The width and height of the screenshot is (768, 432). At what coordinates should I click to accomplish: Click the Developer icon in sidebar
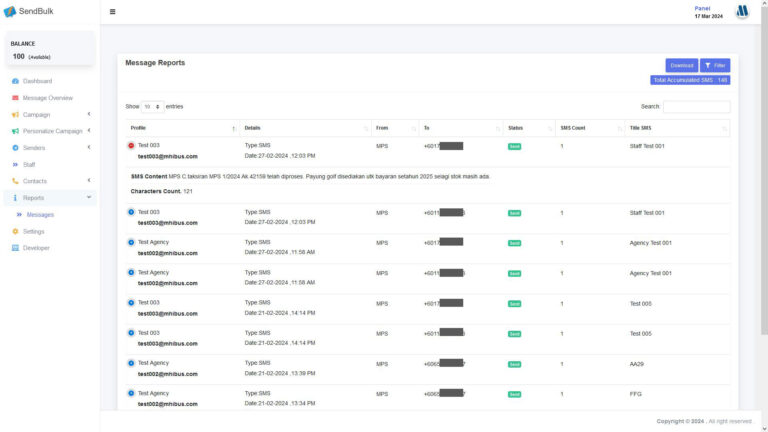click(x=15, y=248)
